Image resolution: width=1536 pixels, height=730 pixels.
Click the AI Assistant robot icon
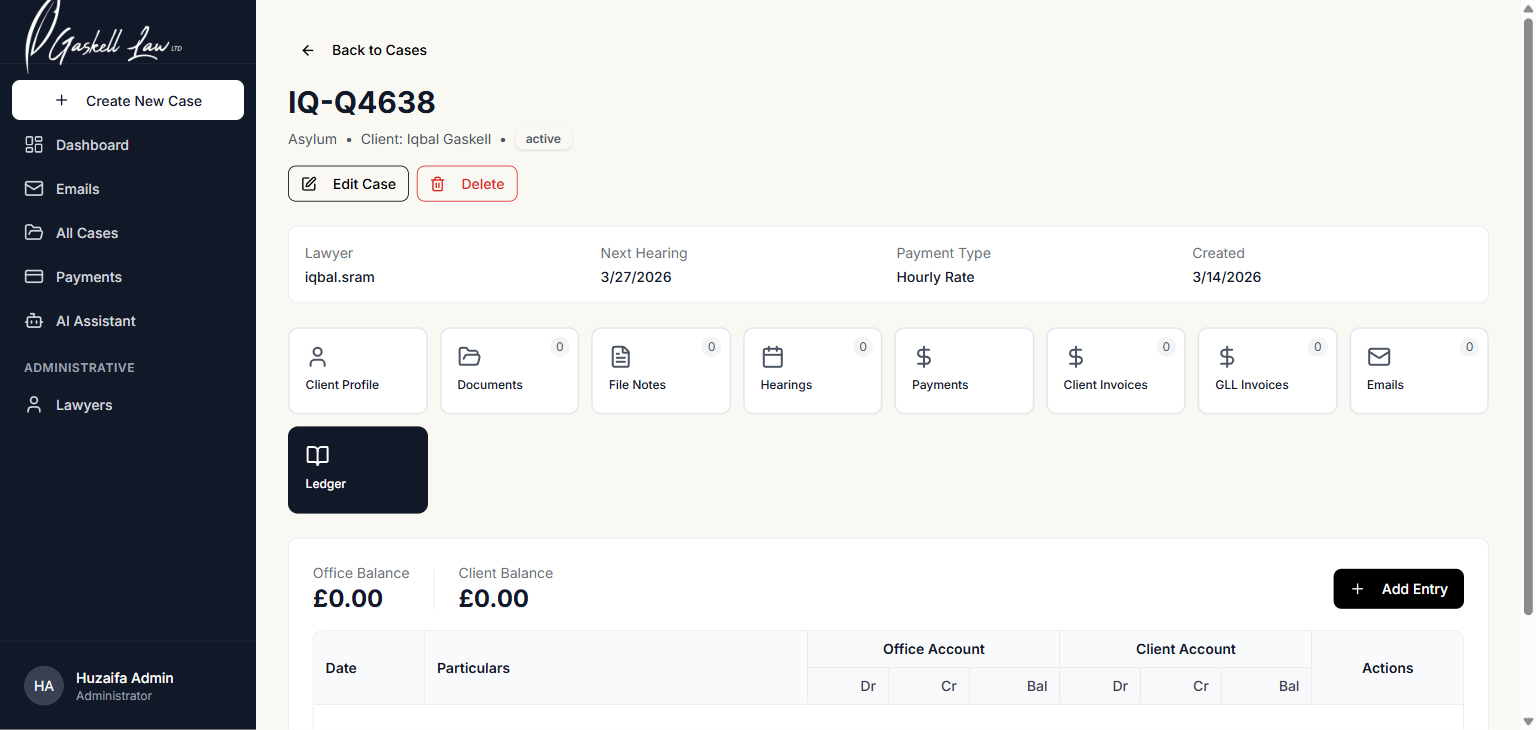[x=34, y=321]
